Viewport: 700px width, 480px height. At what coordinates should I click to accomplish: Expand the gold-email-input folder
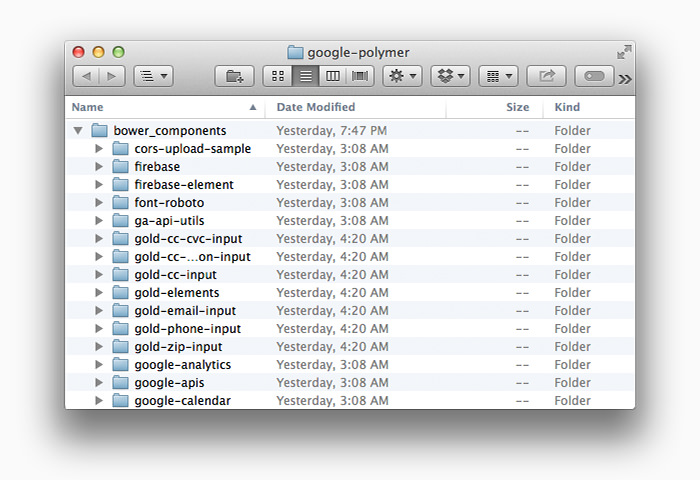click(99, 311)
